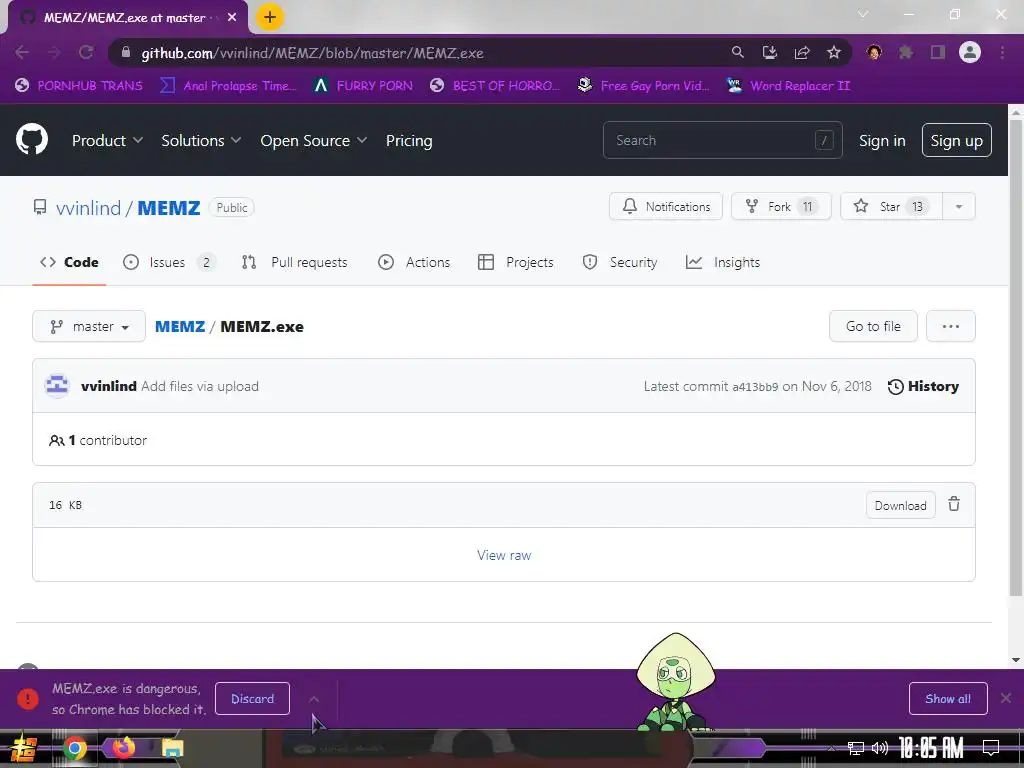Go back to previous page
This screenshot has width=1024, height=768.
point(22,53)
